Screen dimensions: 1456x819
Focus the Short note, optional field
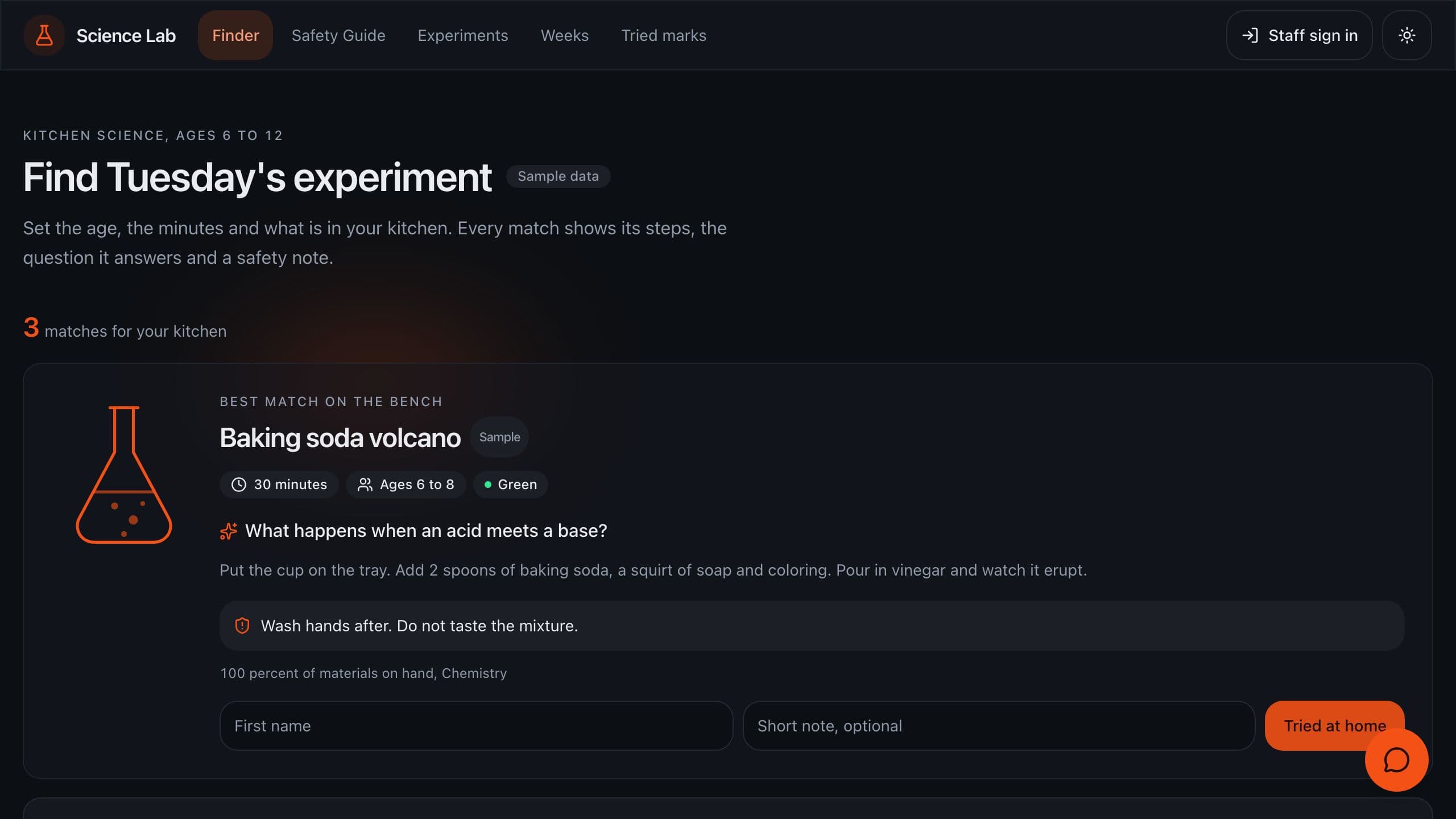(x=999, y=726)
